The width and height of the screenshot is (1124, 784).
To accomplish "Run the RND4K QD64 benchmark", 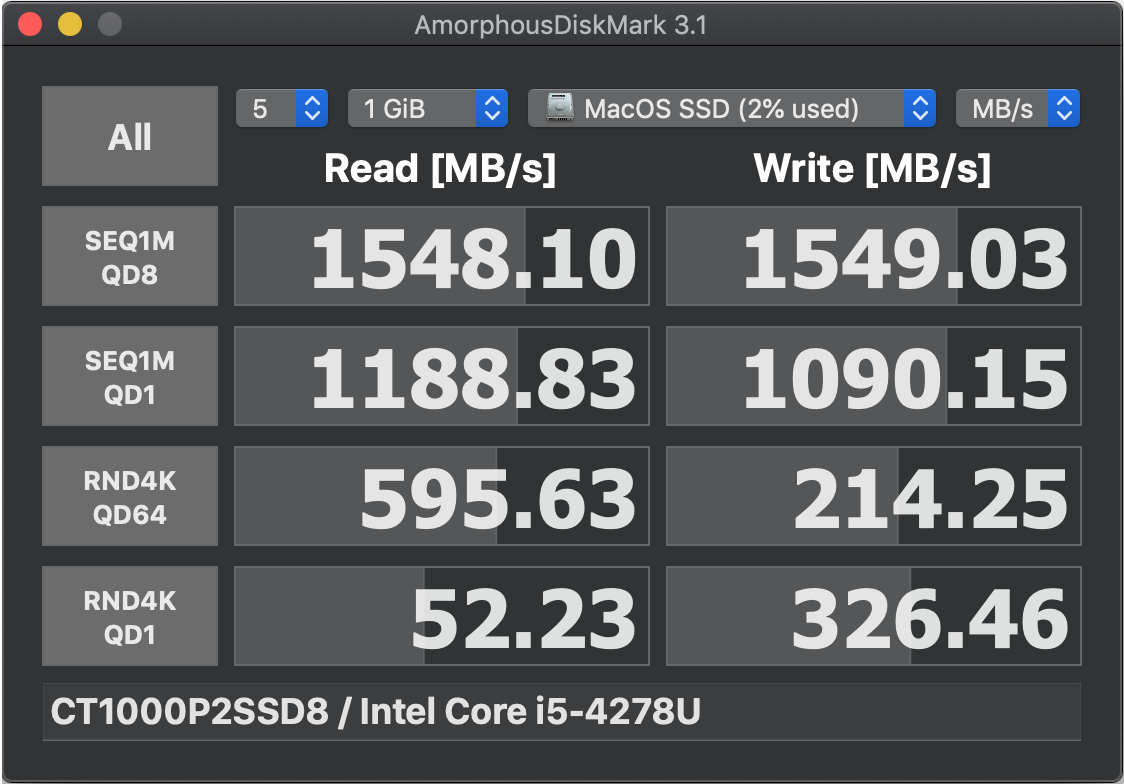I will click(130, 497).
